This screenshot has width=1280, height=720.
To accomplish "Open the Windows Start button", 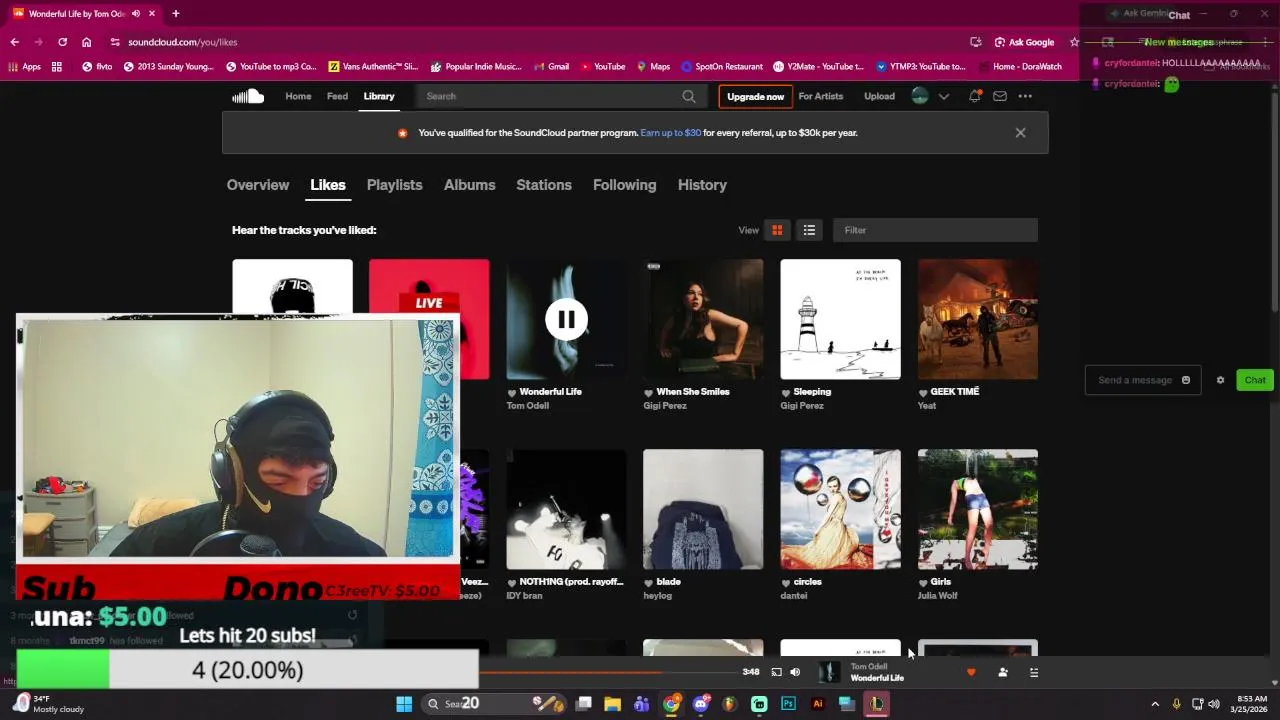I will 404,704.
